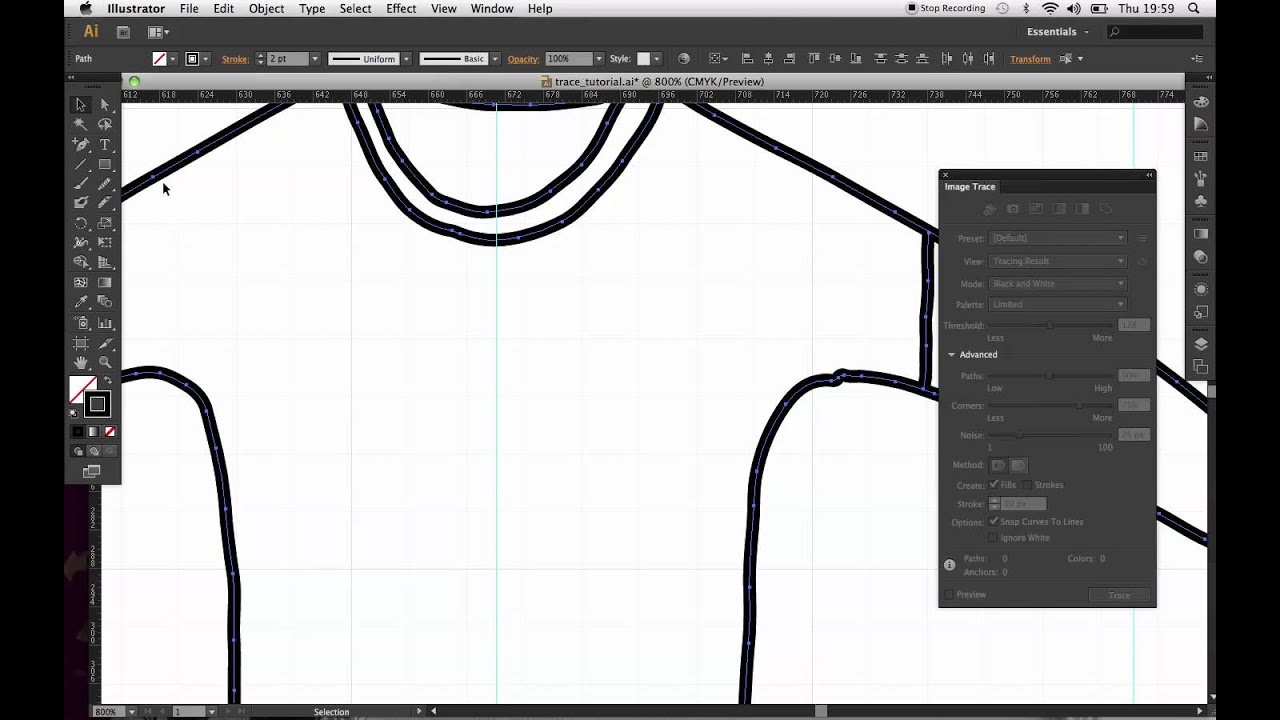This screenshot has width=1280, height=720.
Task: Open the Window menu
Action: pyautogui.click(x=491, y=8)
